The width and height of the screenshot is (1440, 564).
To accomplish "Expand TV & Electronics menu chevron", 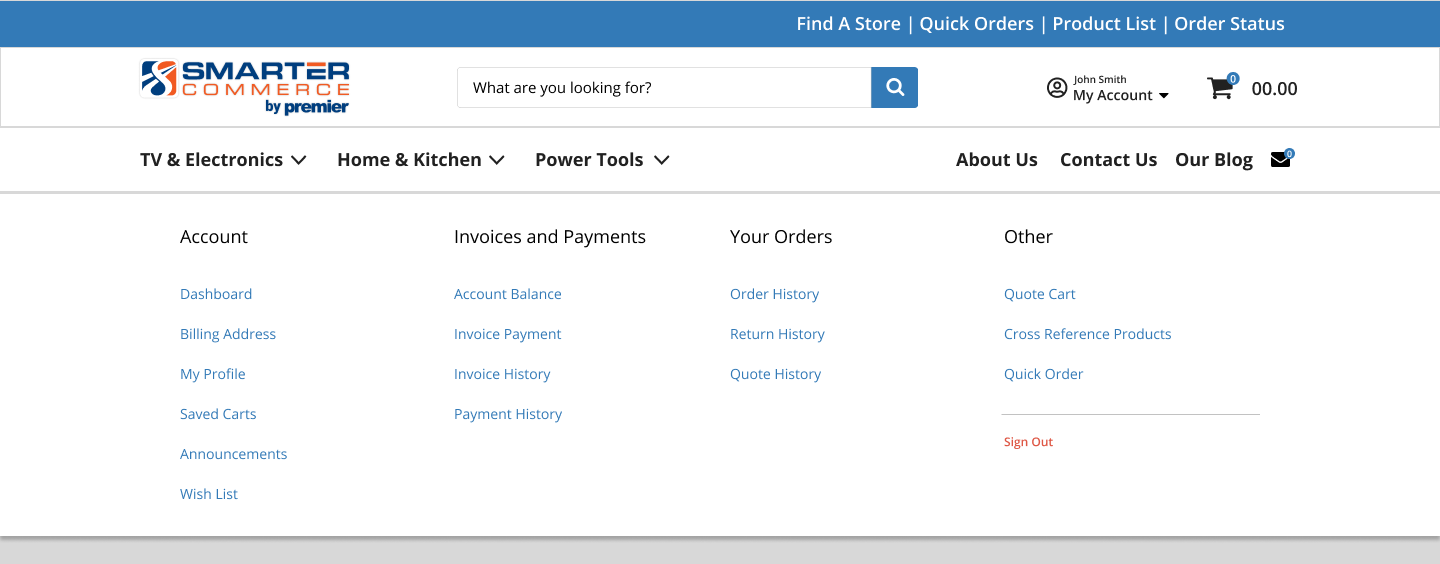I will 298,160.
